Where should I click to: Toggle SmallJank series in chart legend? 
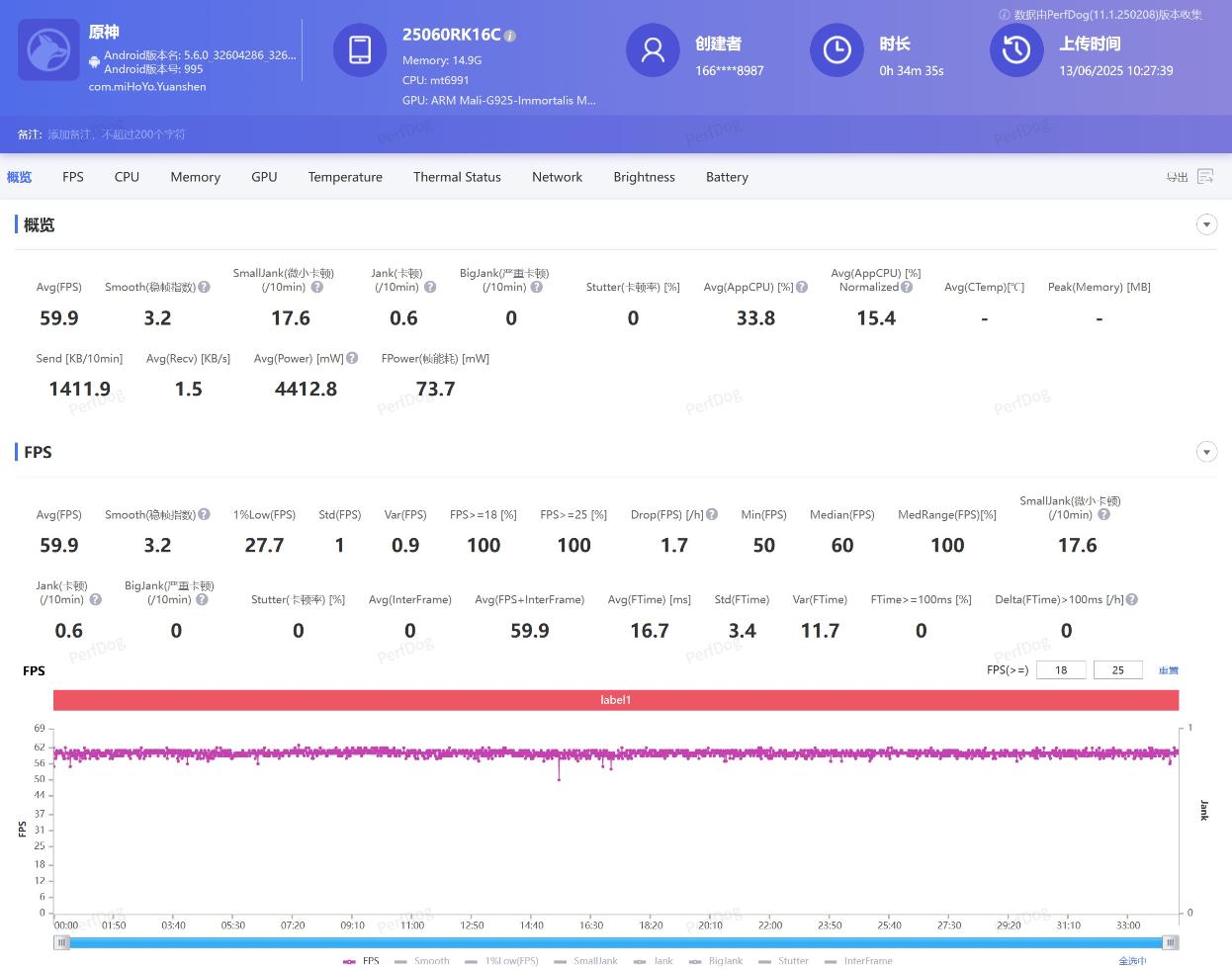tap(585, 960)
